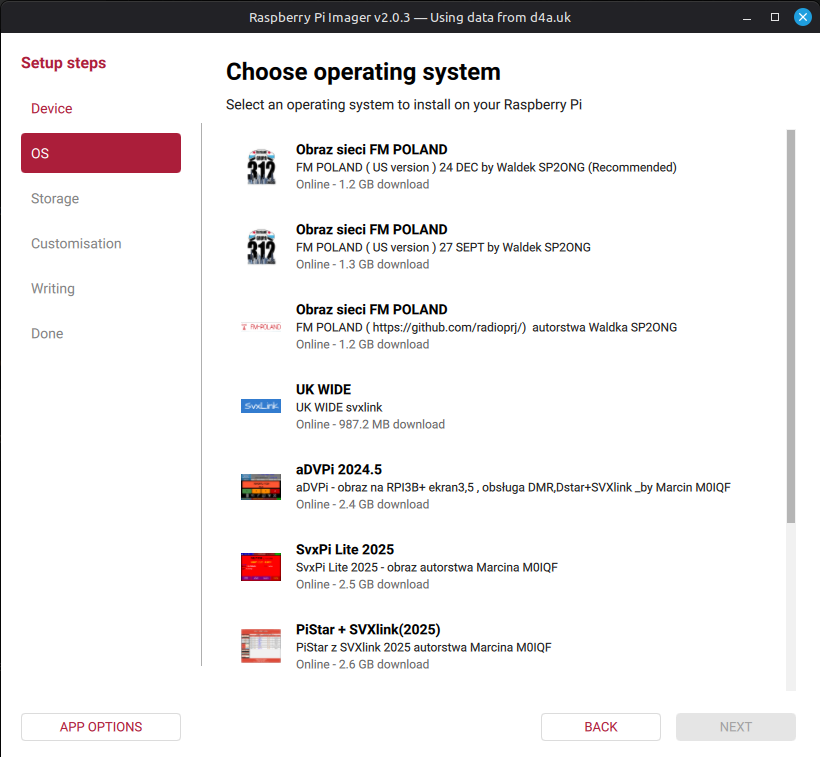The height and width of the screenshot is (757, 820).
Task: Click the red FM-POLAND github logo icon
Action: click(261, 327)
